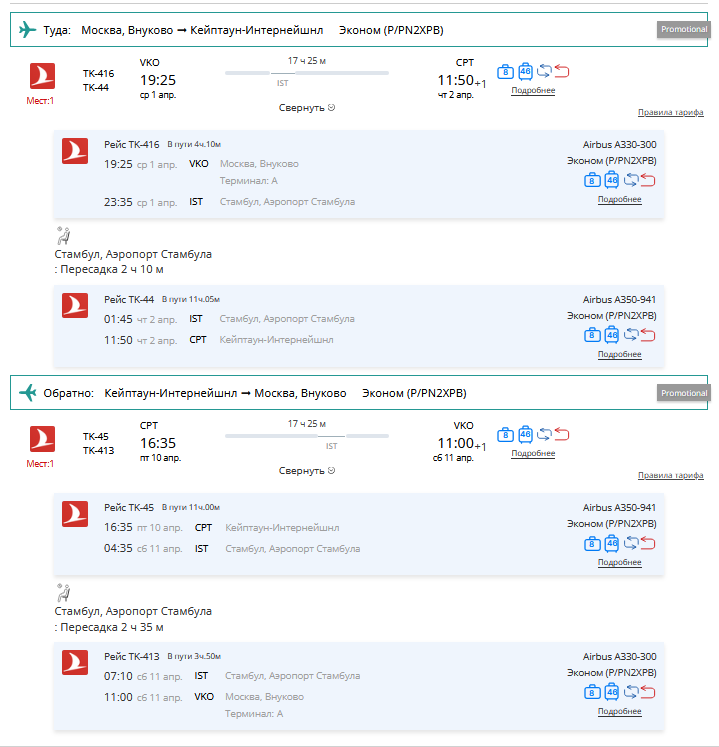The height and width of the screenshot is (747, 719).
Task: Collapse return flight details with Свернуть
Action: pyautogui.click(x=307, y=471)
